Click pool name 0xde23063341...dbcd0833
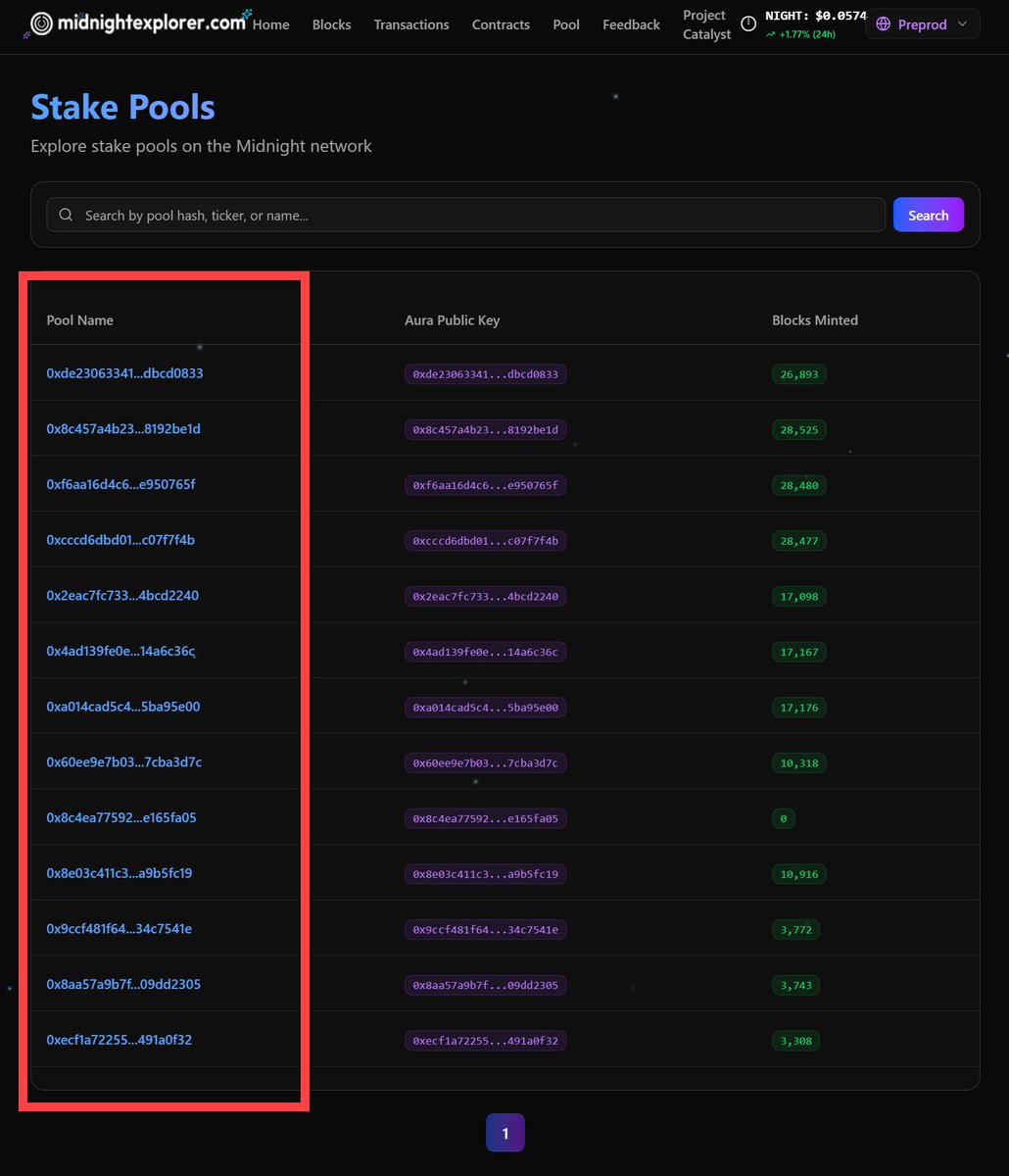Viewport: 1009px width, 1176px height. coord(124,373)
